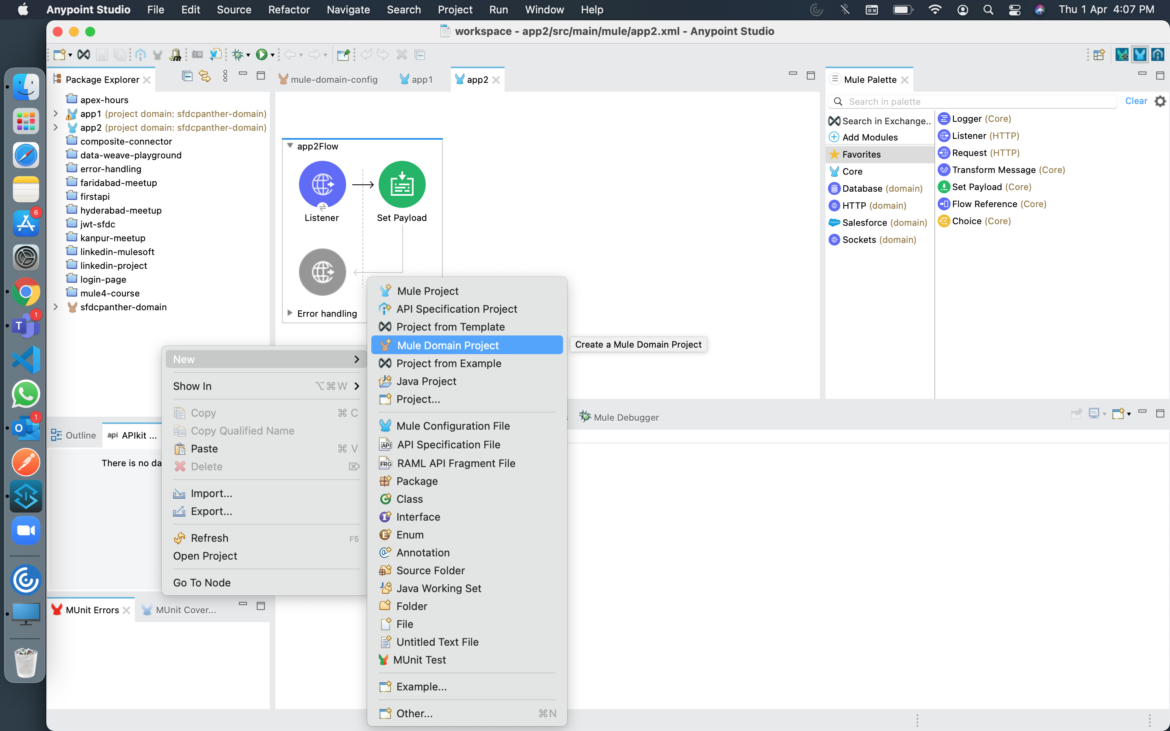Open the New wizard dropdown arrow in toolbar
This screenshot has width=1170, height=731.
pos(70,54)
